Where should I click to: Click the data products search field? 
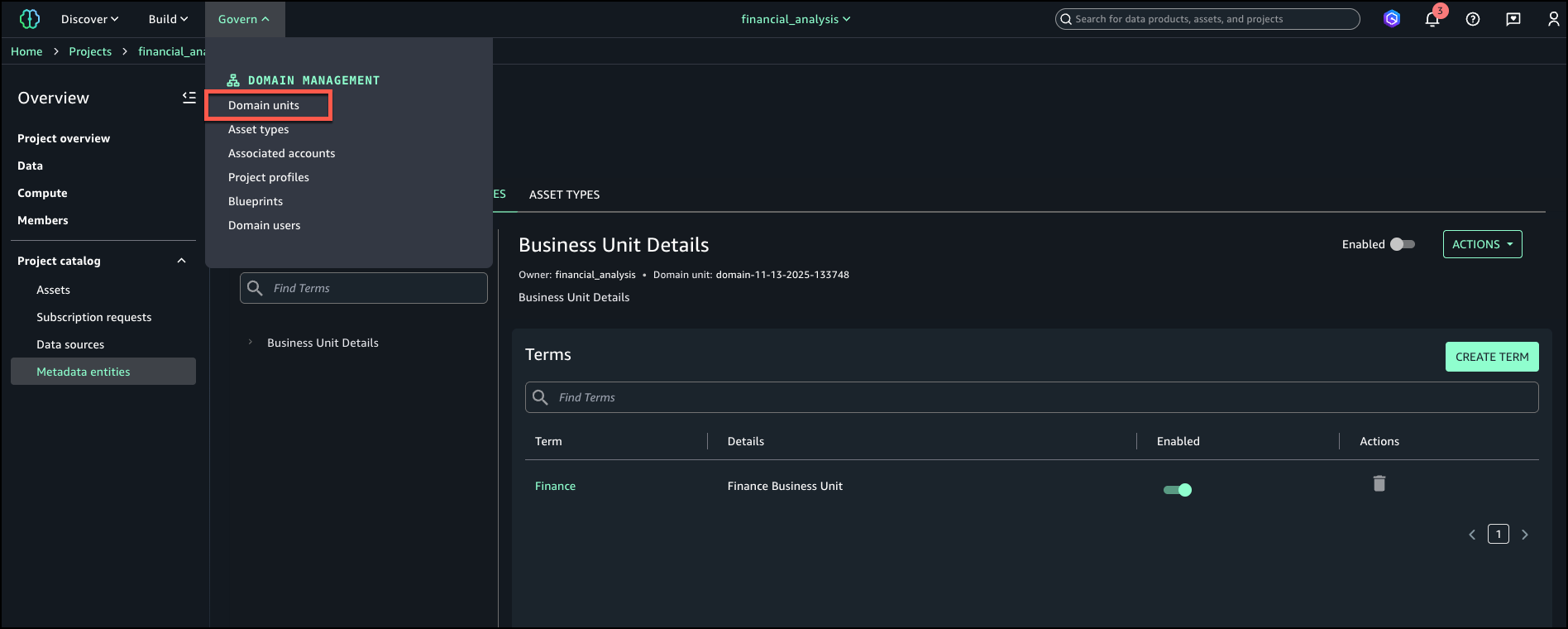tap(1207, 19)
